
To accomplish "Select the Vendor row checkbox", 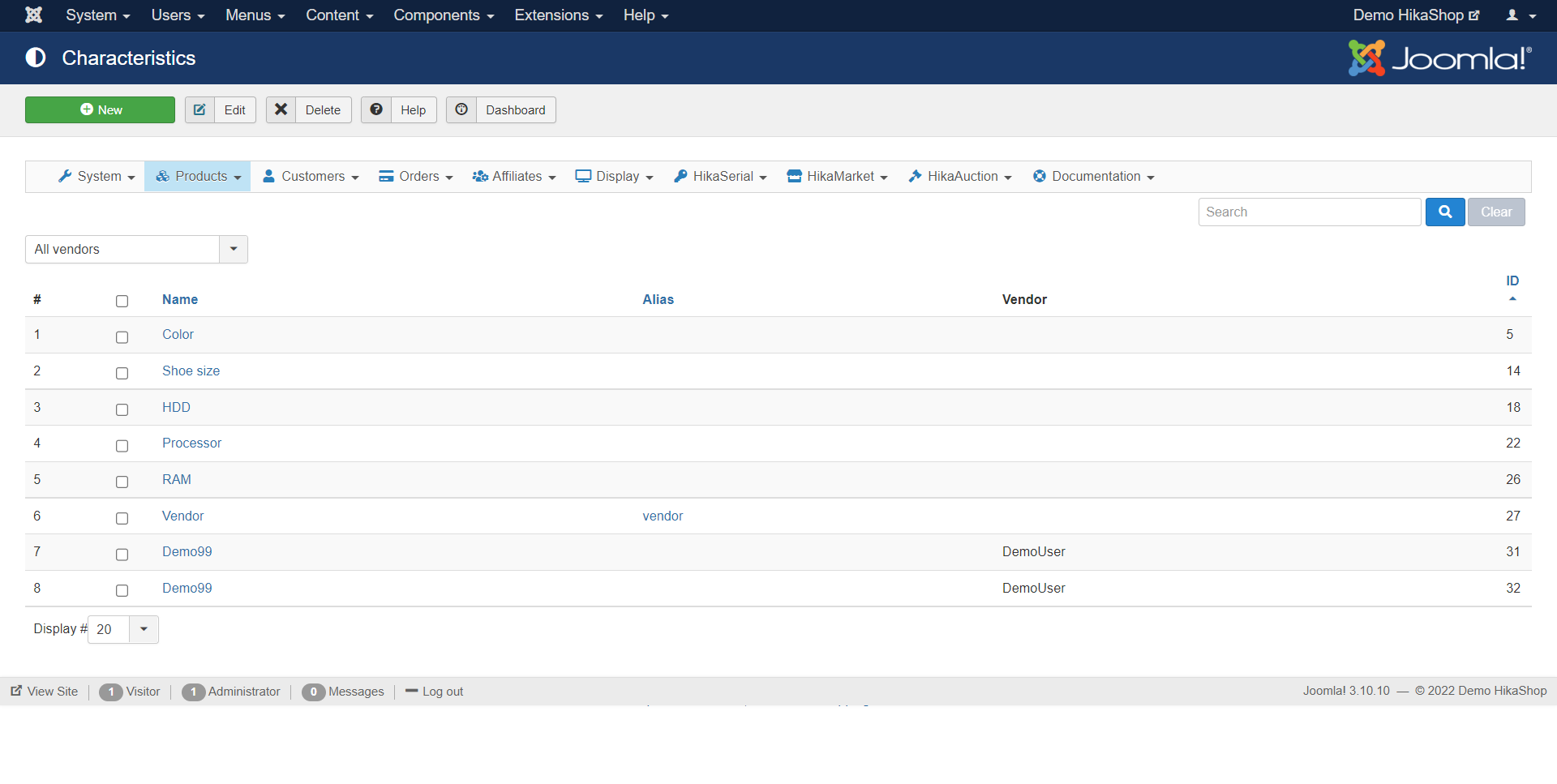I will 122,518.
